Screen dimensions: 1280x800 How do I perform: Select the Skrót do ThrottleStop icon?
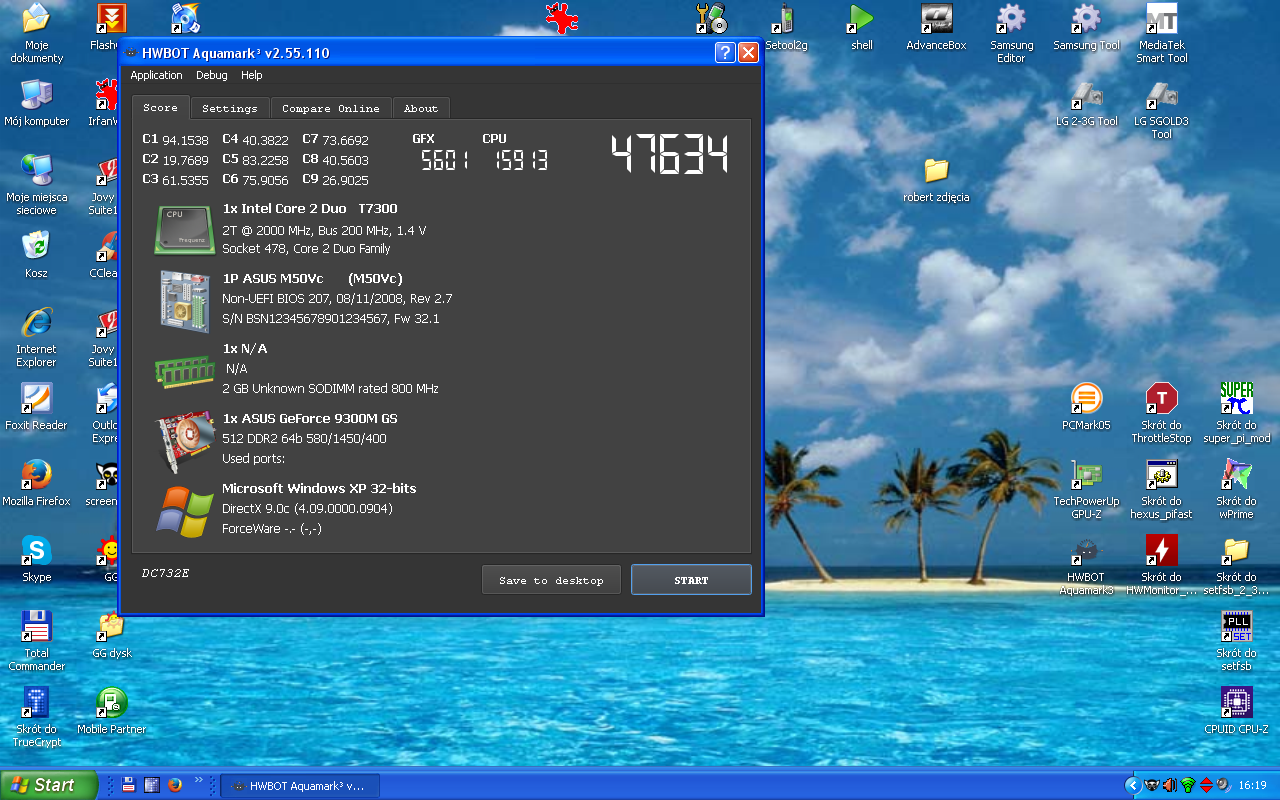point(1161,413)
